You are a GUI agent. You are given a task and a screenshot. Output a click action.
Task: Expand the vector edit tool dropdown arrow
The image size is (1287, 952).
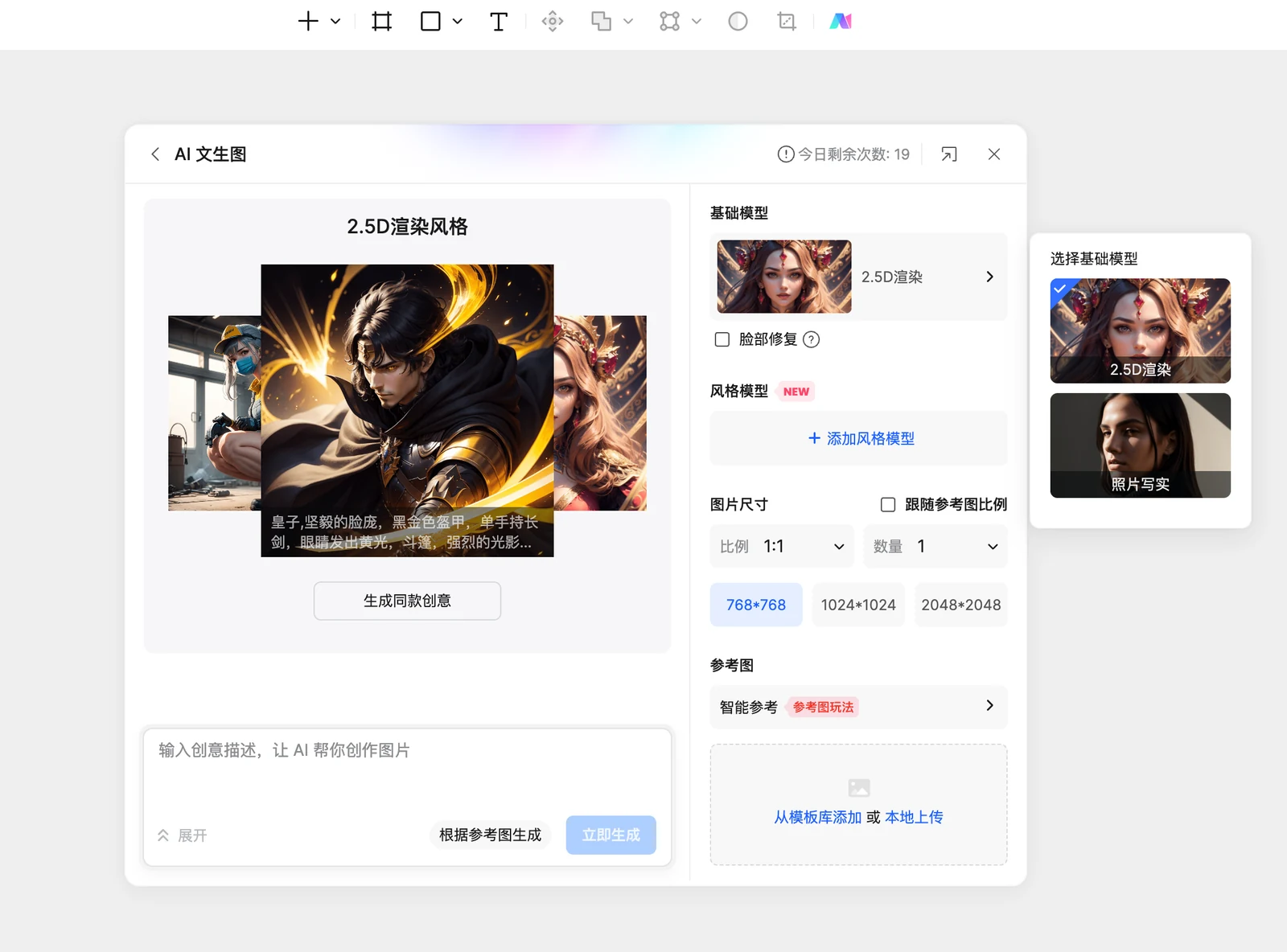pos(697,21)
